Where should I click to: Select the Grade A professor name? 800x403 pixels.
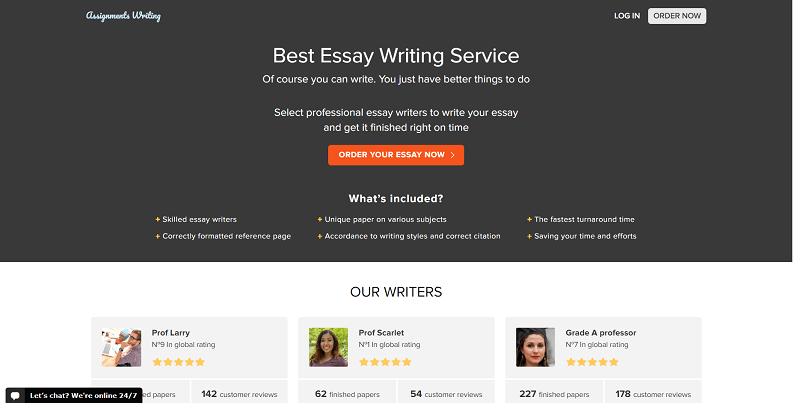[601, 332]
